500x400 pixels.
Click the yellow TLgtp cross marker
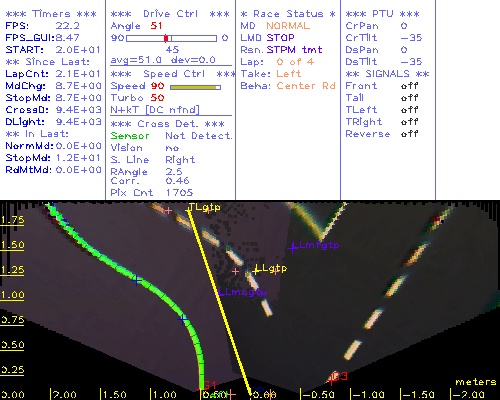[189, 209]
